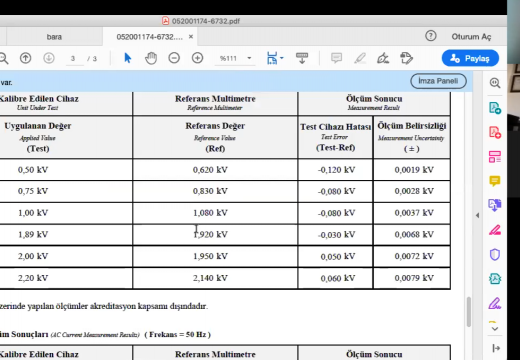Click the search magnifier icon in toolbar
The width and height of the screenshot is (520, 360).
pyautogui.click(x=3, y=58)
